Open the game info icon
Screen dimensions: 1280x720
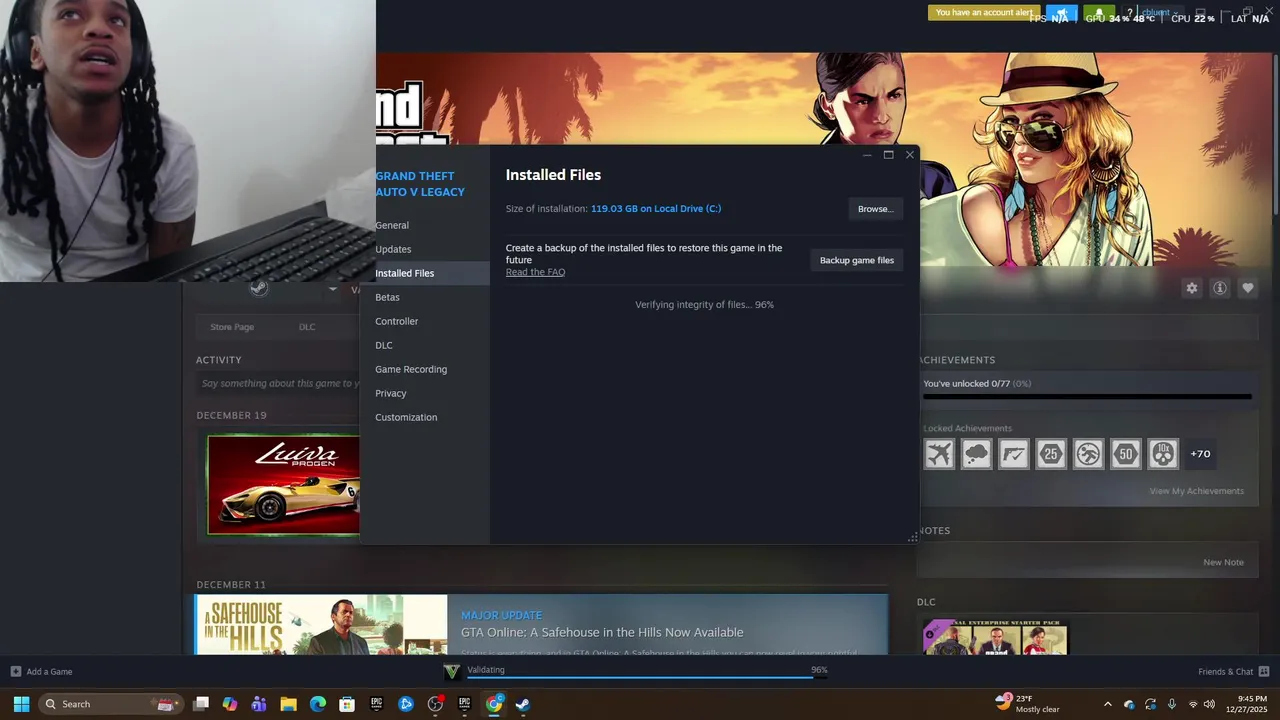click(x=1220, y=288)
